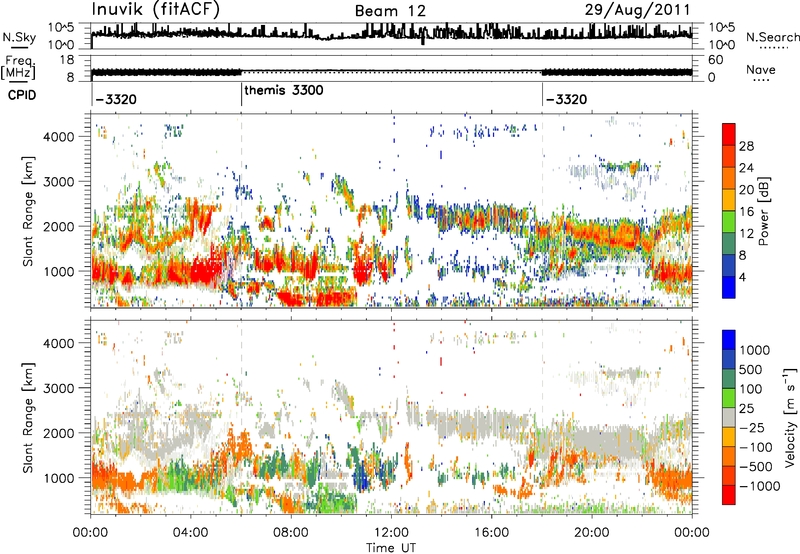
Task: Click the '-500' tick on velocity color bar
Action: pyautogui.click(x=756, y=467)
